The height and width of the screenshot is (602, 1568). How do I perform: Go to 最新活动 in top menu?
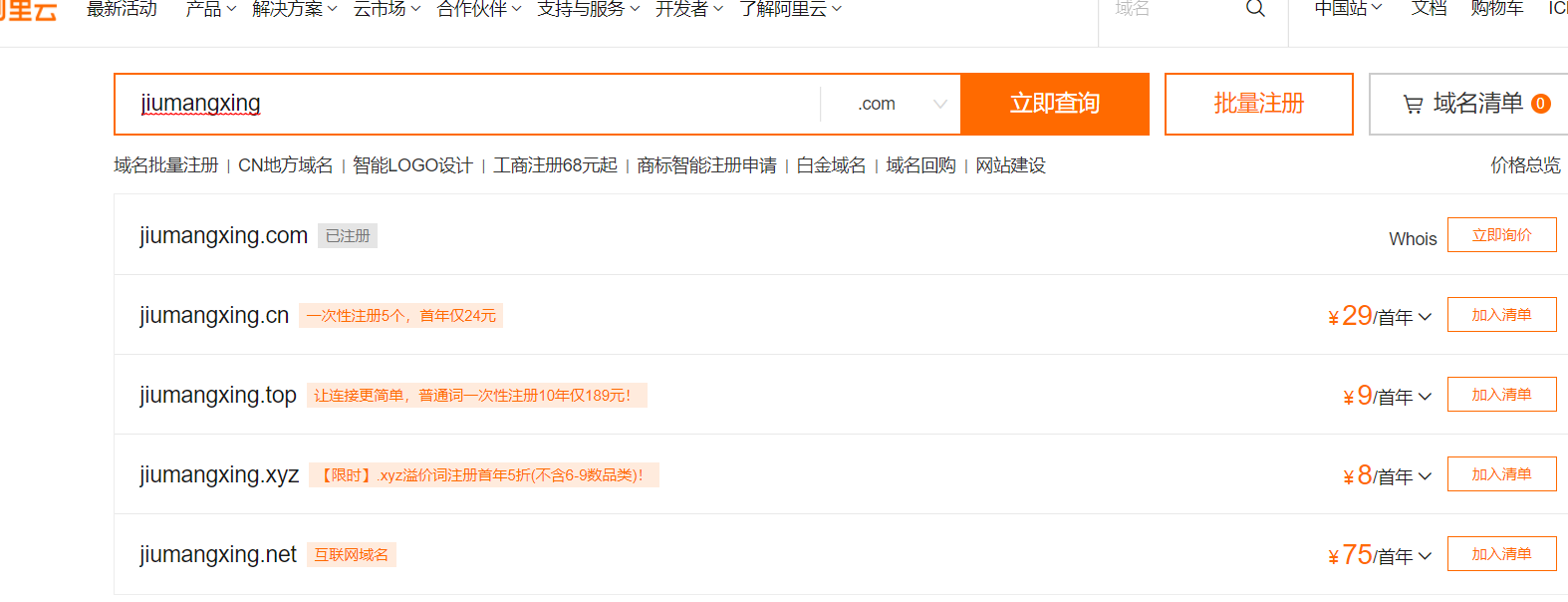[x=122, y=9]
